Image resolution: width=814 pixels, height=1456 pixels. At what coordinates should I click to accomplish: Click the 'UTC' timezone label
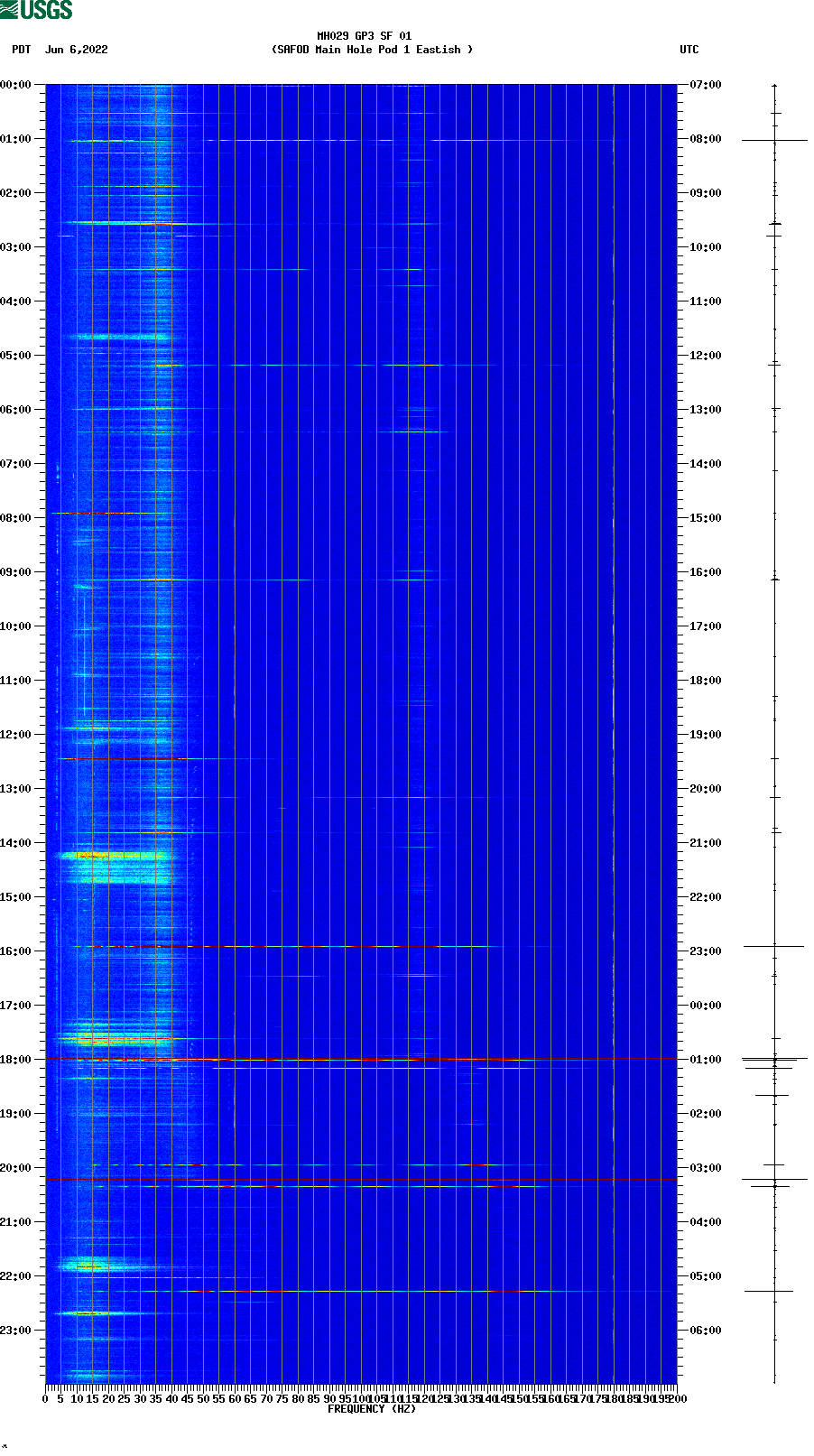[x=689, y=50]
